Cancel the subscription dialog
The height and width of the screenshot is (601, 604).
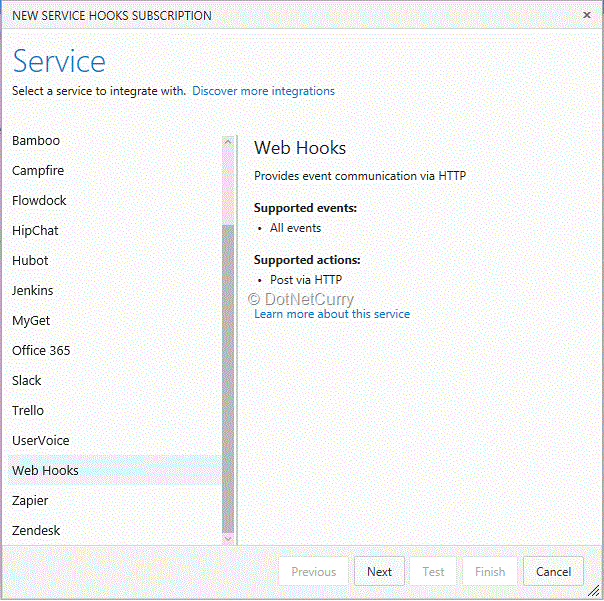click(553, 572)
